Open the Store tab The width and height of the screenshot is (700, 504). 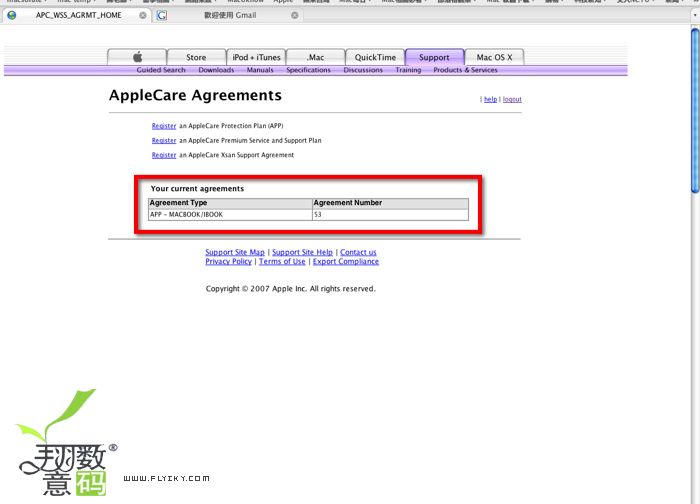coord(196,57)
